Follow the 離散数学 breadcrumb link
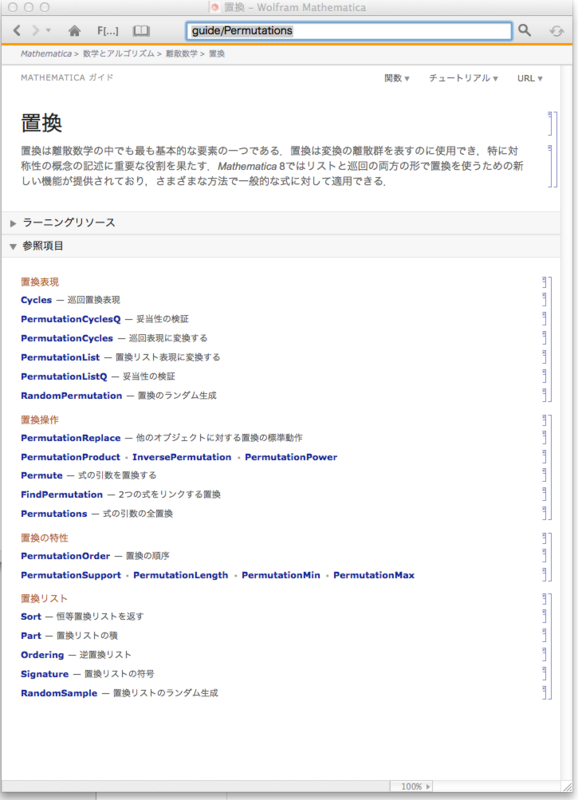This screenshot has width=578, height=800. [181, 54]
